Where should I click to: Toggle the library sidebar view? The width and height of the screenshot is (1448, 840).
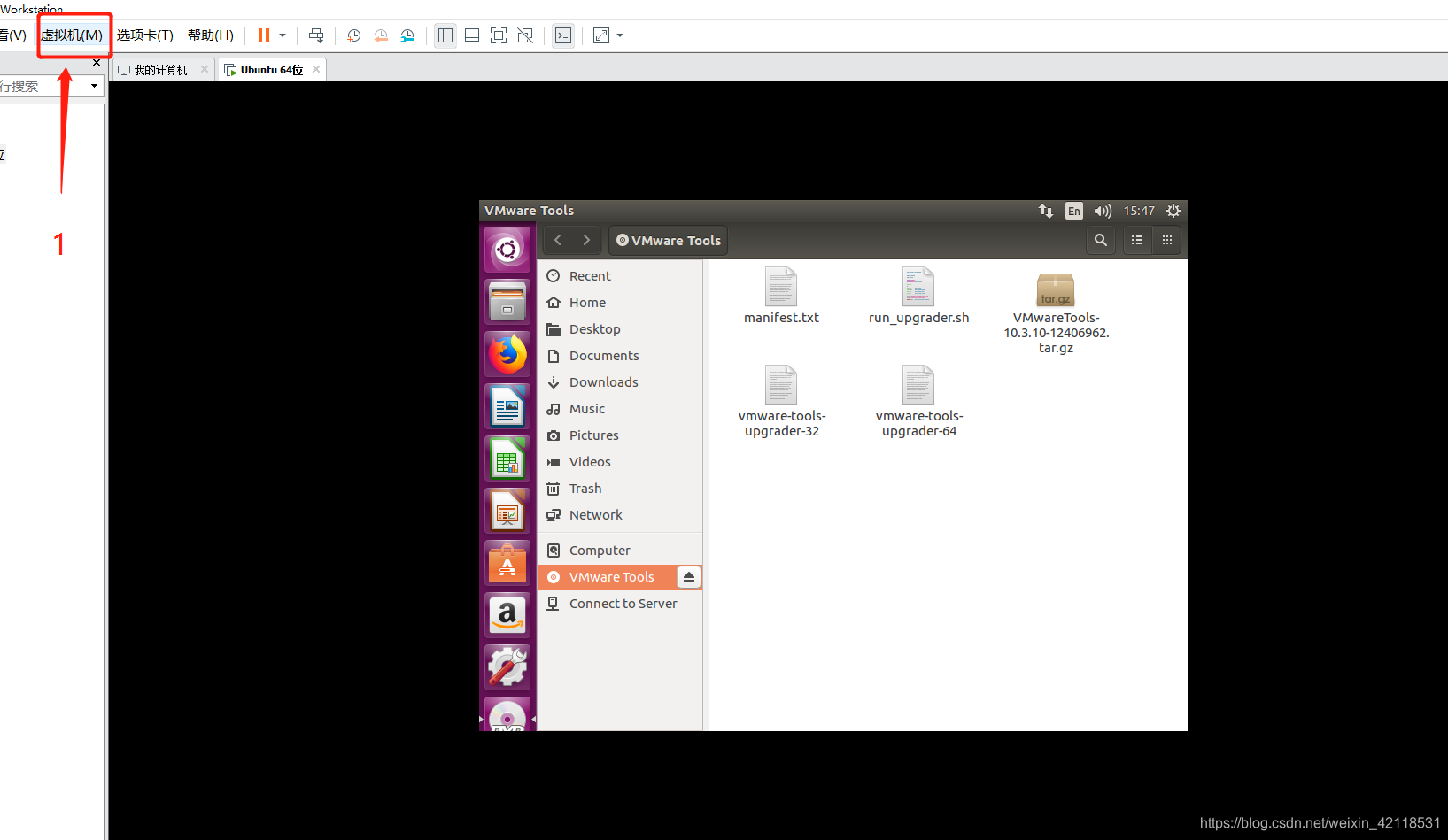coord(445,35)
